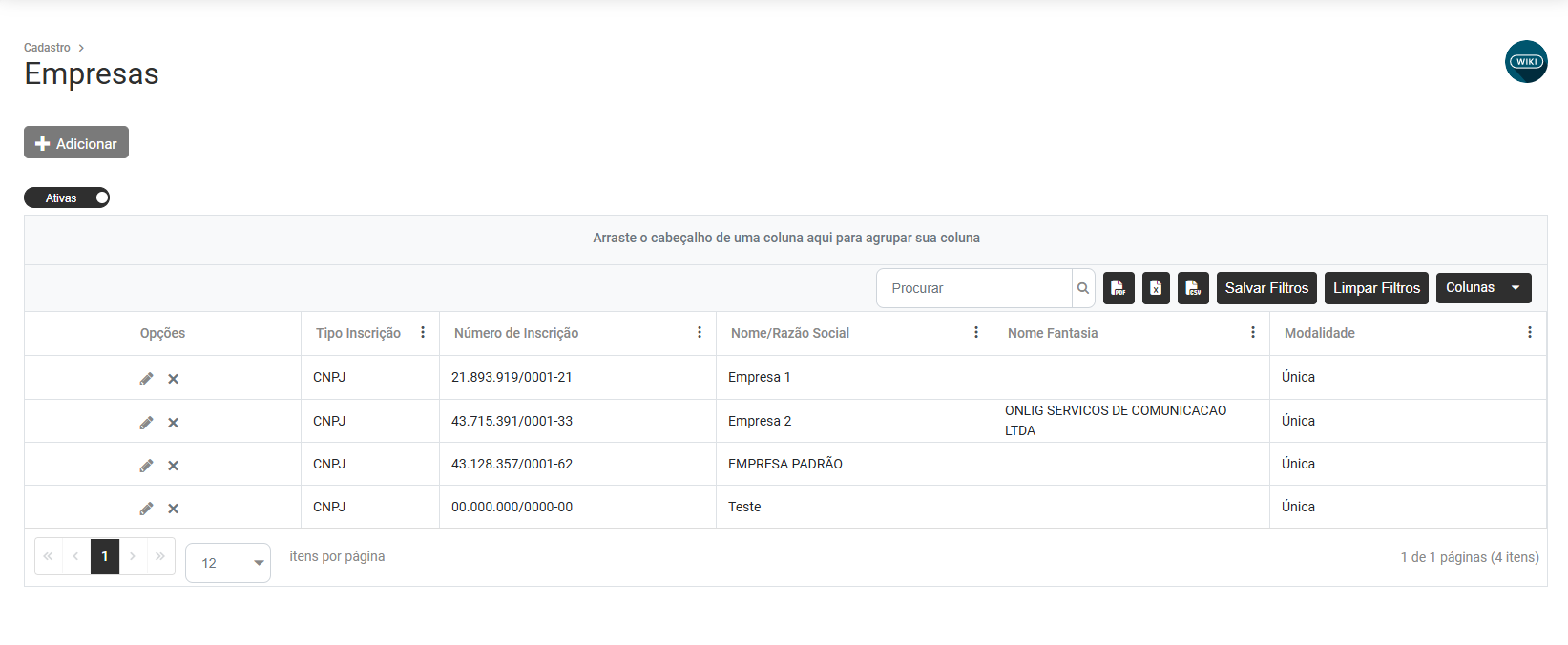This screenshot has height=645, width=1568.
Task: Open items per page dropdown
Action: click(x=228, y=563)
